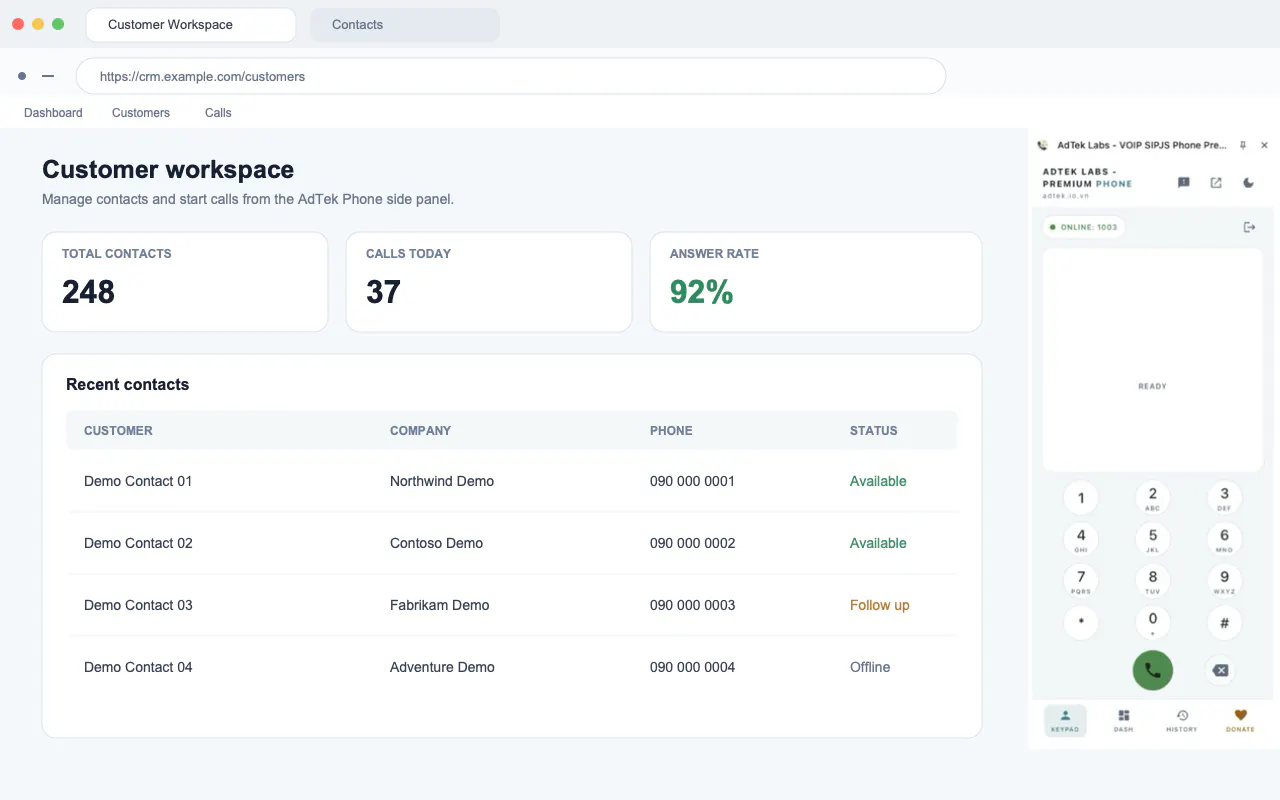Open the Calls nav item
Image resolution: width=1280 pixels, height=800 pixels.
218,113
